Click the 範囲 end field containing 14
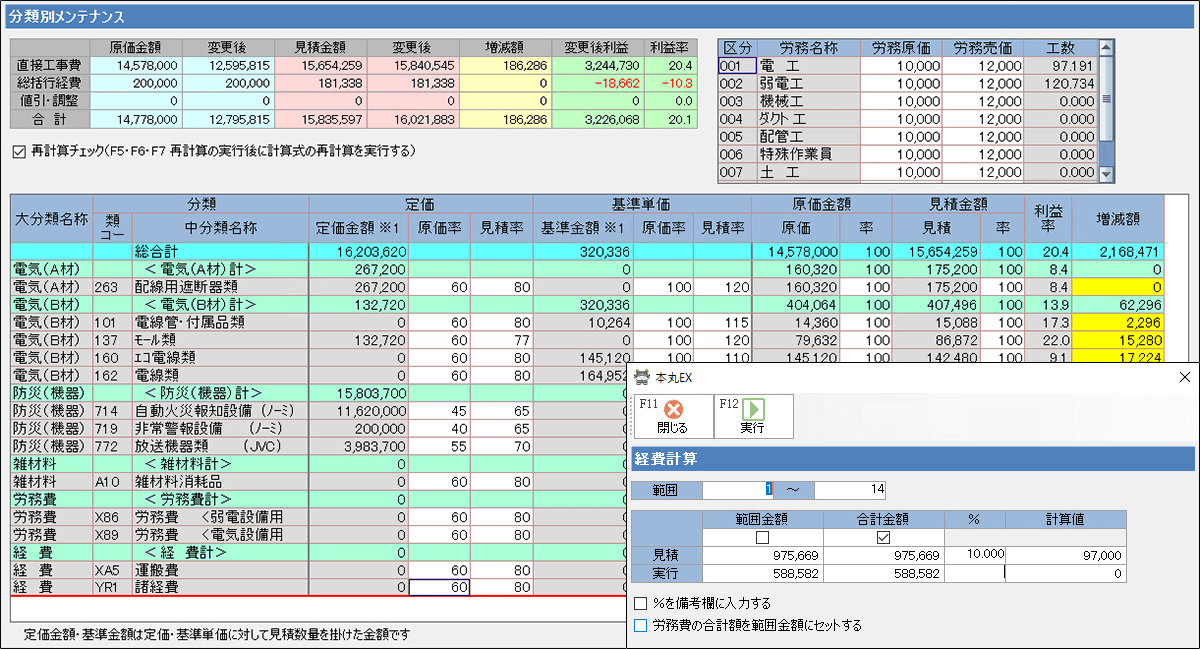 click(x=850, y=490)
